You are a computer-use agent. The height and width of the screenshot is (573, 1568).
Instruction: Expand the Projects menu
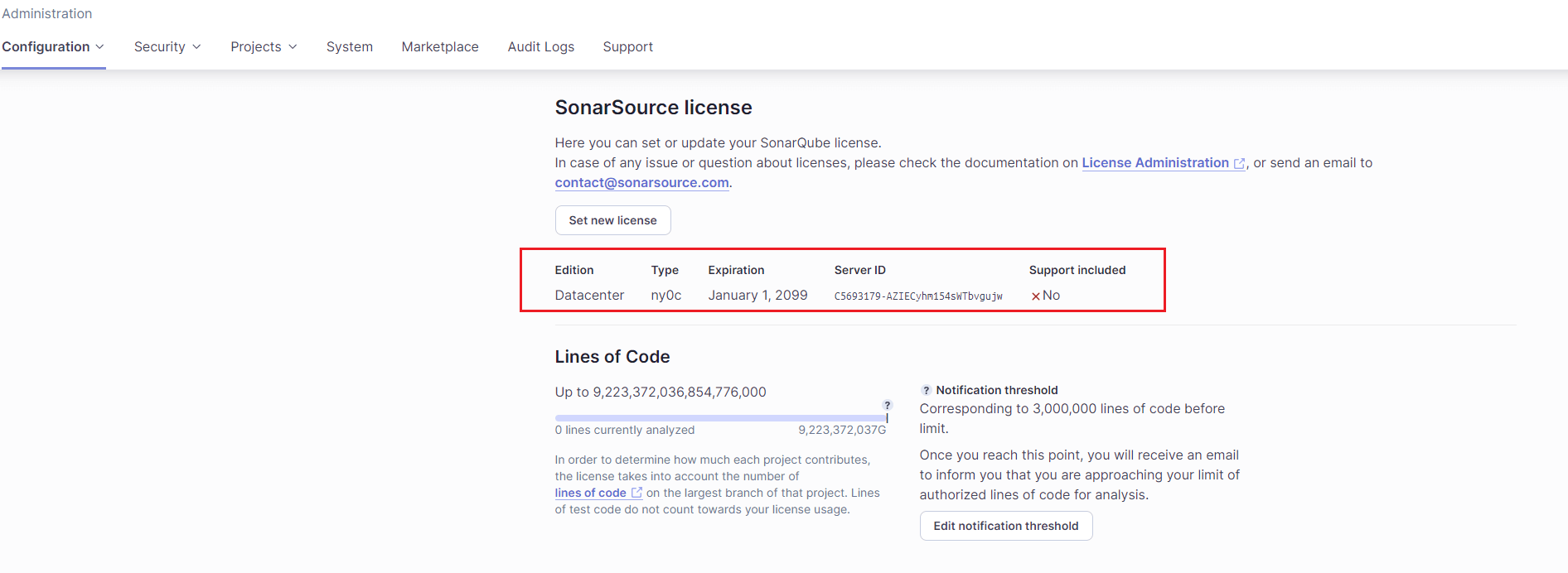(264, 46)
